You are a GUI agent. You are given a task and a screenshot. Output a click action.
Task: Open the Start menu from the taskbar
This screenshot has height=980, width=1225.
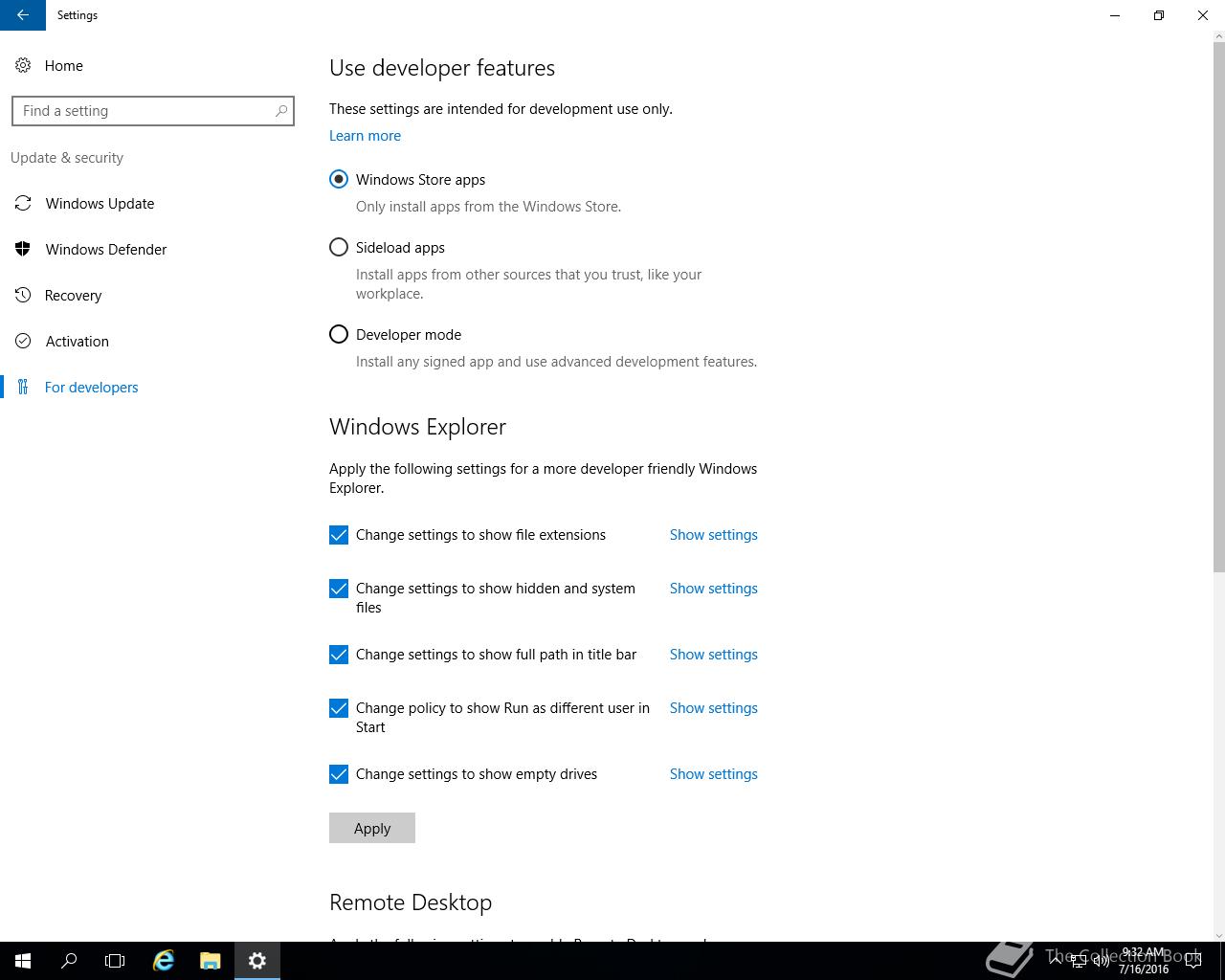pyautogui.click(x=23, y=961)
